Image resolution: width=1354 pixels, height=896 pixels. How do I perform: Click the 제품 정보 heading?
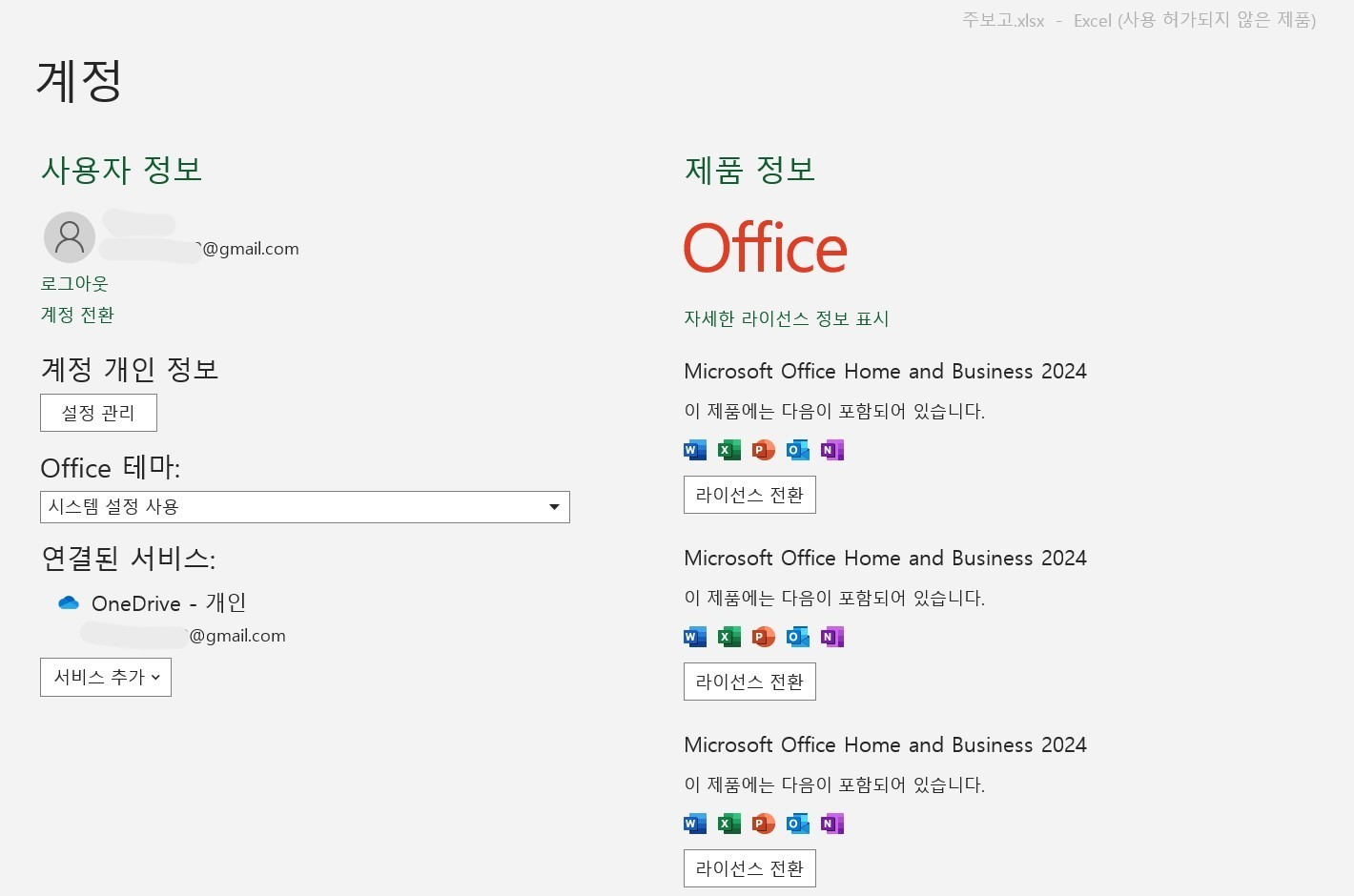pos(749,170)
